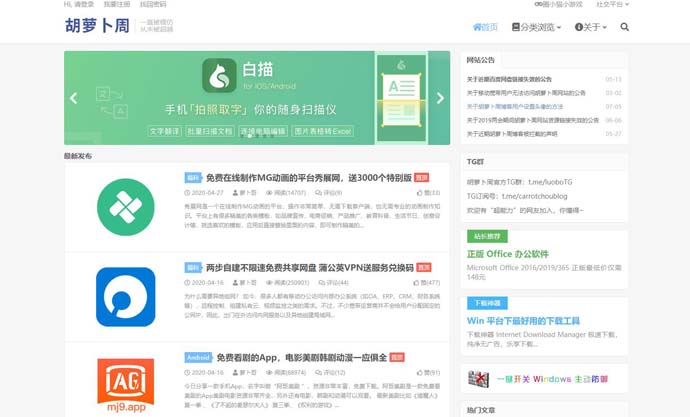This screenshot has width=690, height=417.
Task: Click views count 阅读(68974)
Action: [286, 373]
